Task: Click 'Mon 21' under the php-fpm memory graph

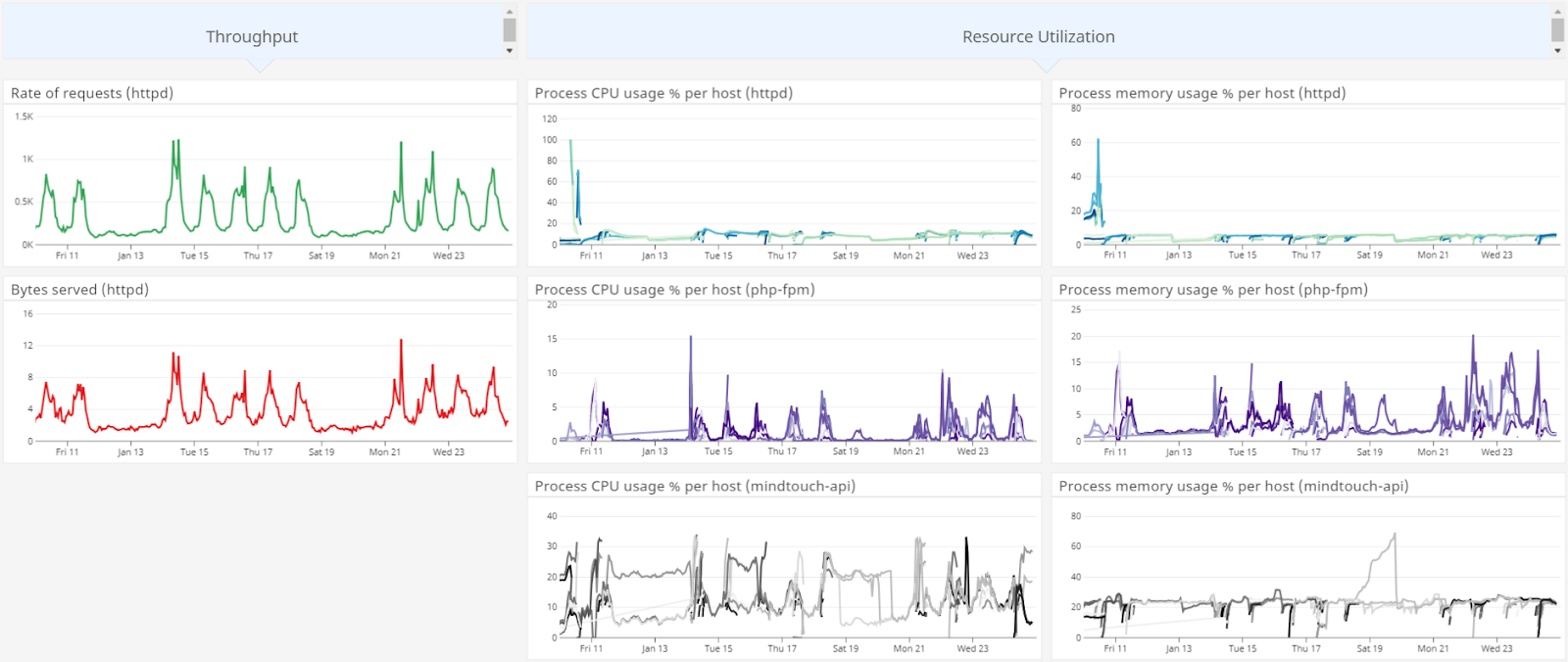Action: (x=1433, y=452)
